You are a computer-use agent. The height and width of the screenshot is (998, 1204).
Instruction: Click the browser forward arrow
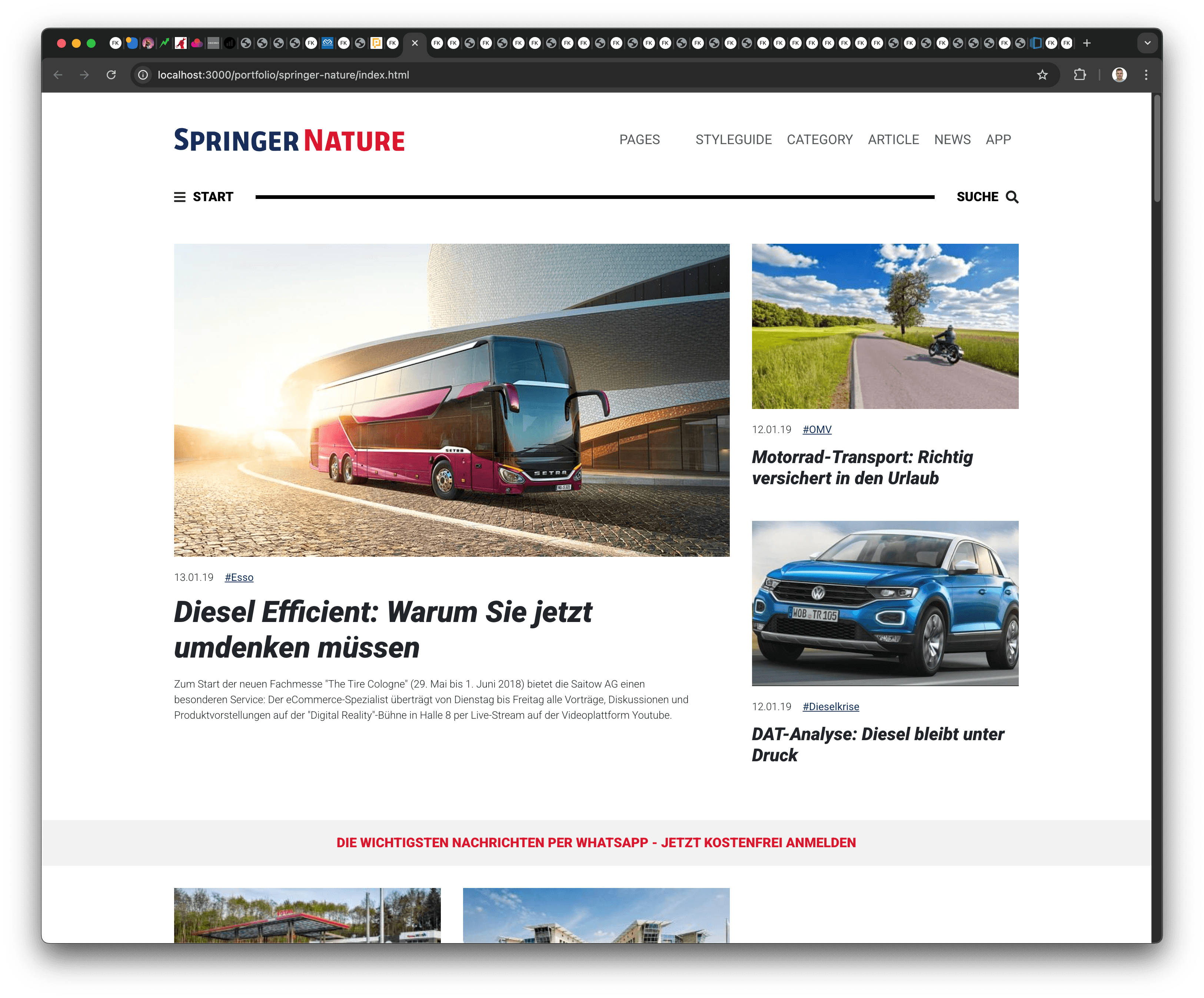pyautogui.click(x=84, y=74)
